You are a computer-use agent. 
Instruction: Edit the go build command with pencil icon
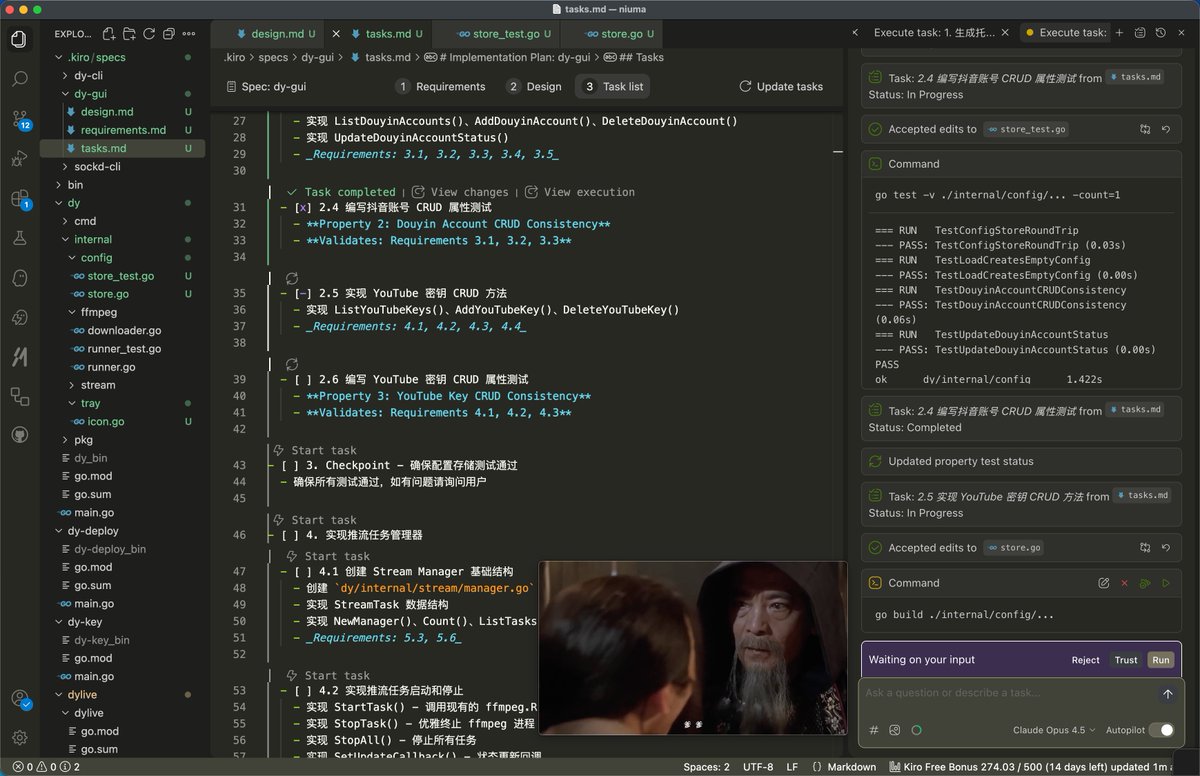pos(1104,582)
